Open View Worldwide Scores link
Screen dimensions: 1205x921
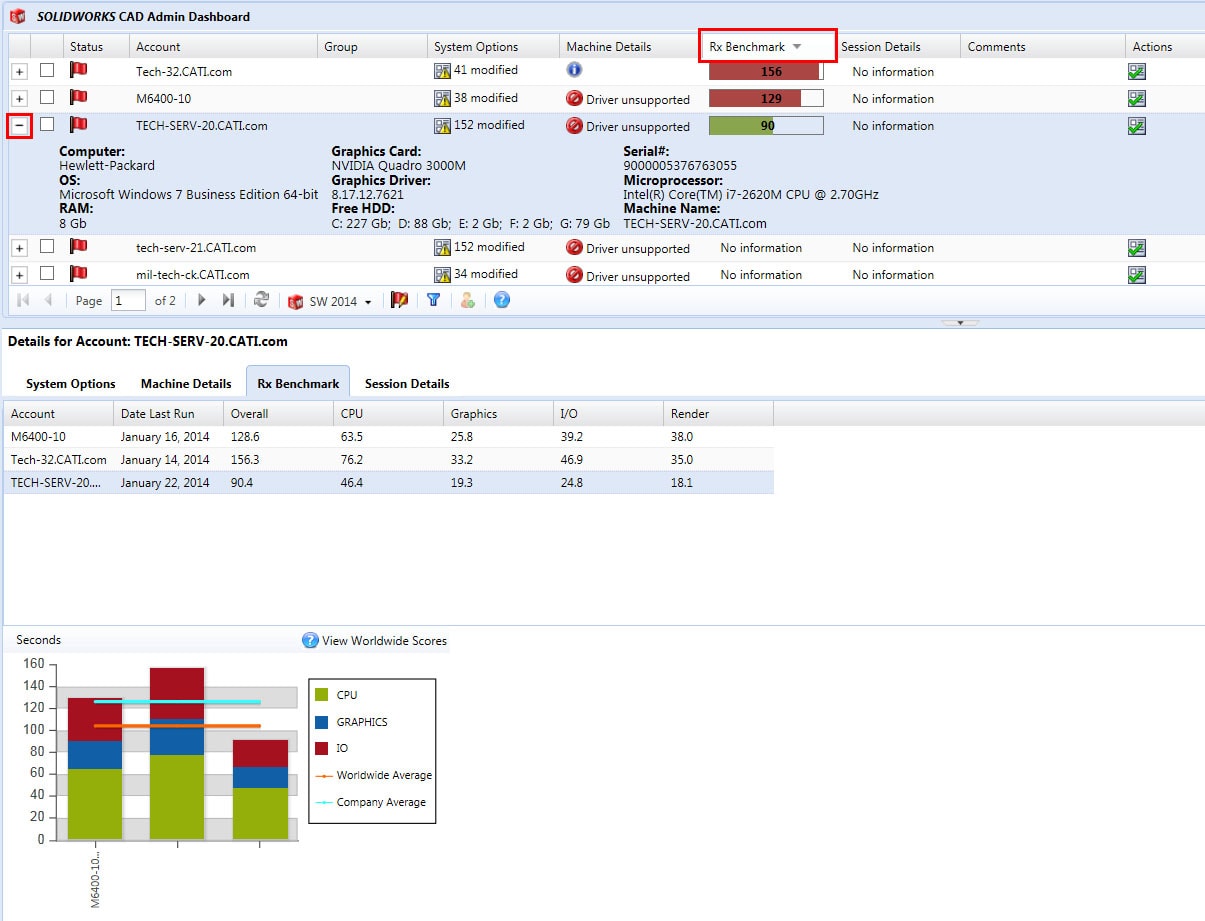point(375,640)
